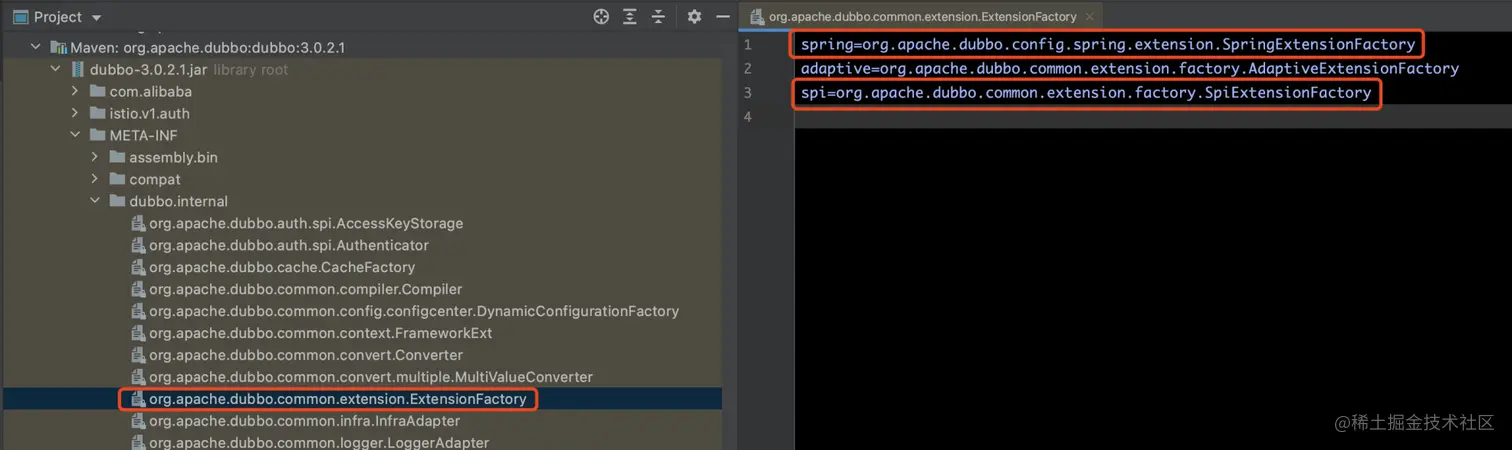Open the common.infra.InfraAdapter file
1512x450 pixels.
[x=305, y=421]
